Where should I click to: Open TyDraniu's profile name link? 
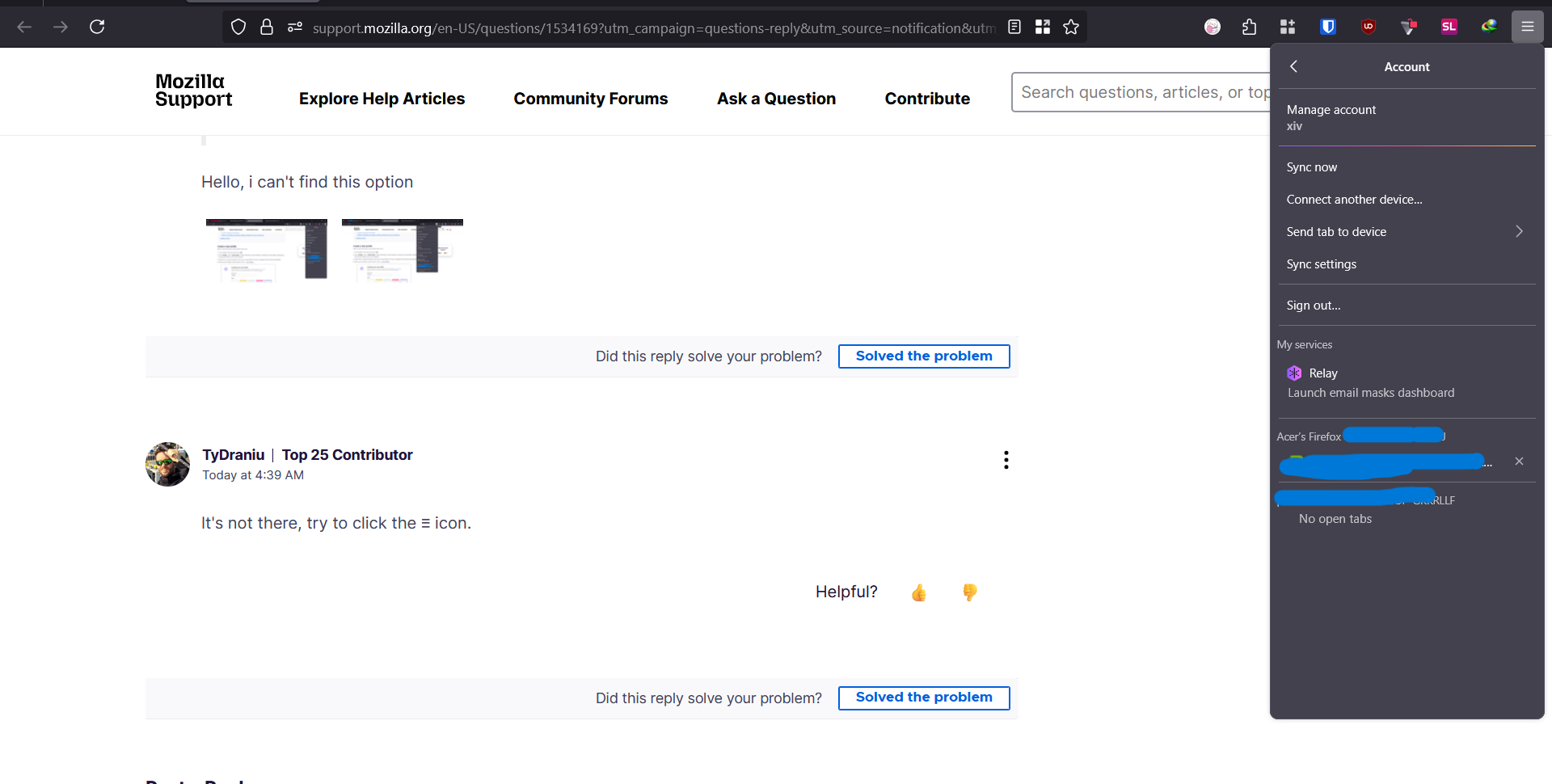click(x=234, y=455)
